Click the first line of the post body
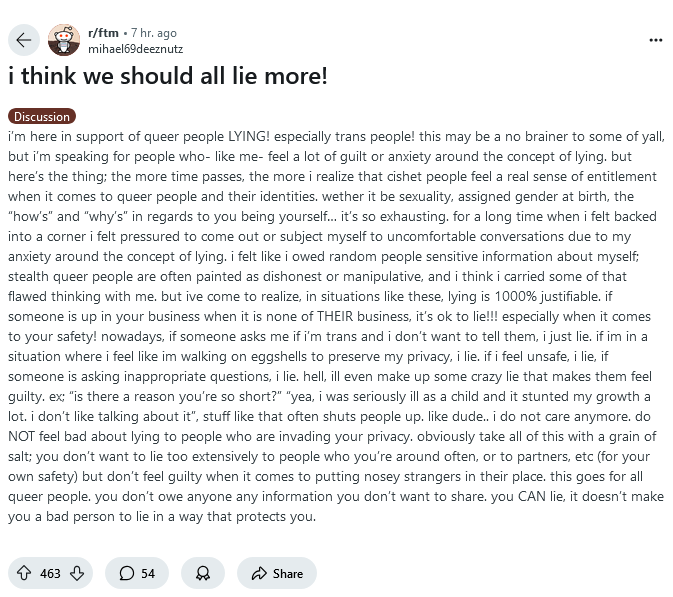 [330, 135]
